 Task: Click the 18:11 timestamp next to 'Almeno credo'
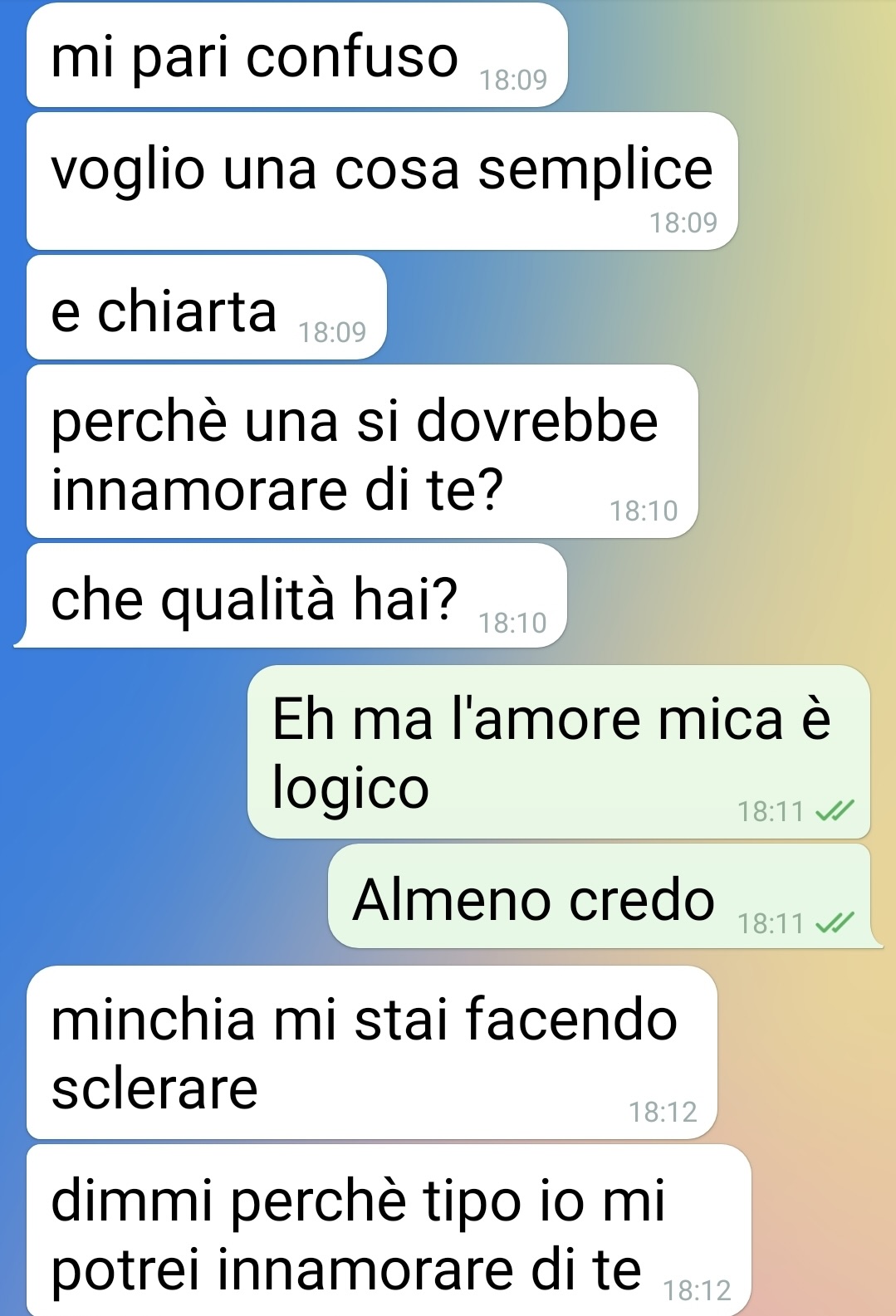pos(771,923)
